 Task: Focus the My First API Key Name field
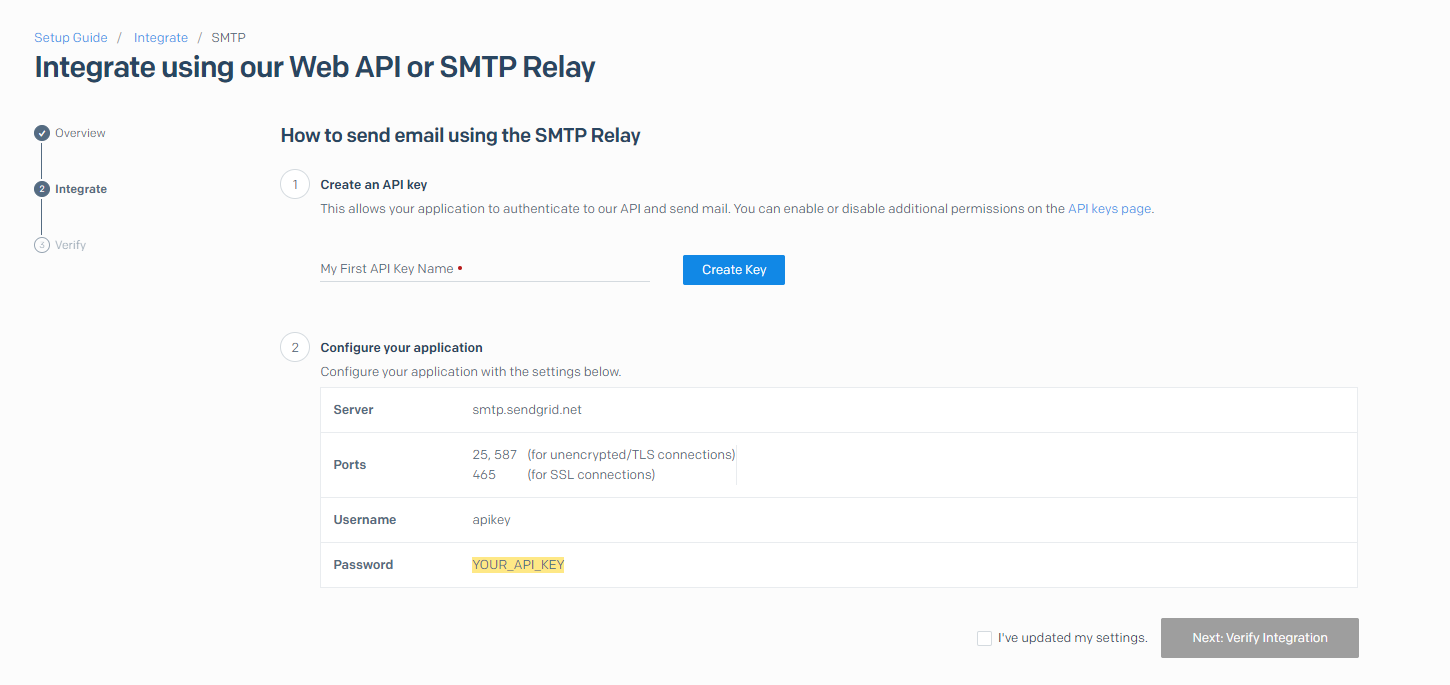[x=485, y=269]
